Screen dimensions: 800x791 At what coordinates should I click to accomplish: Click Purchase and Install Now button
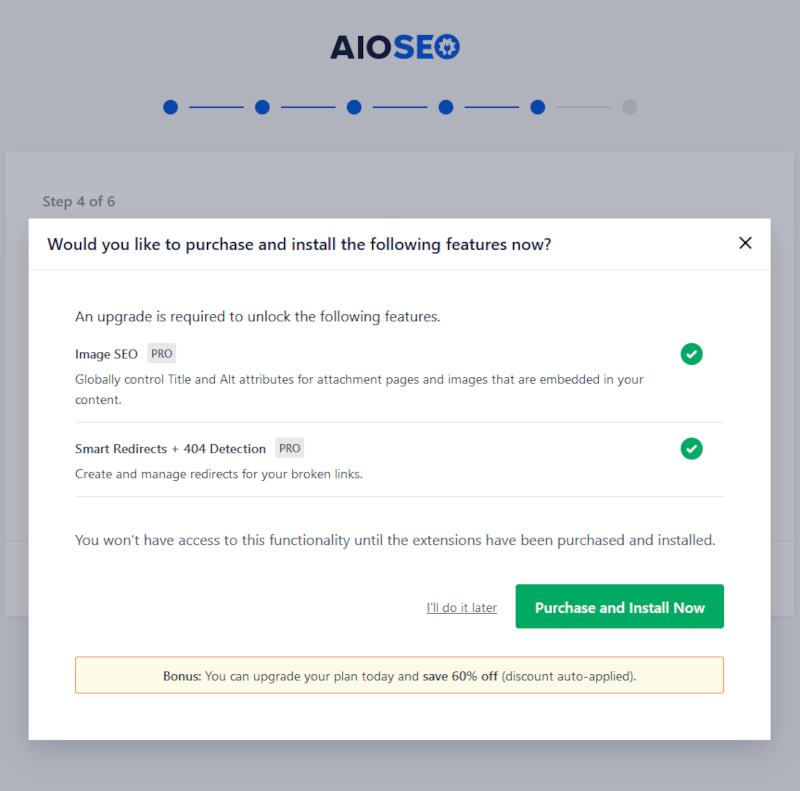619,606
